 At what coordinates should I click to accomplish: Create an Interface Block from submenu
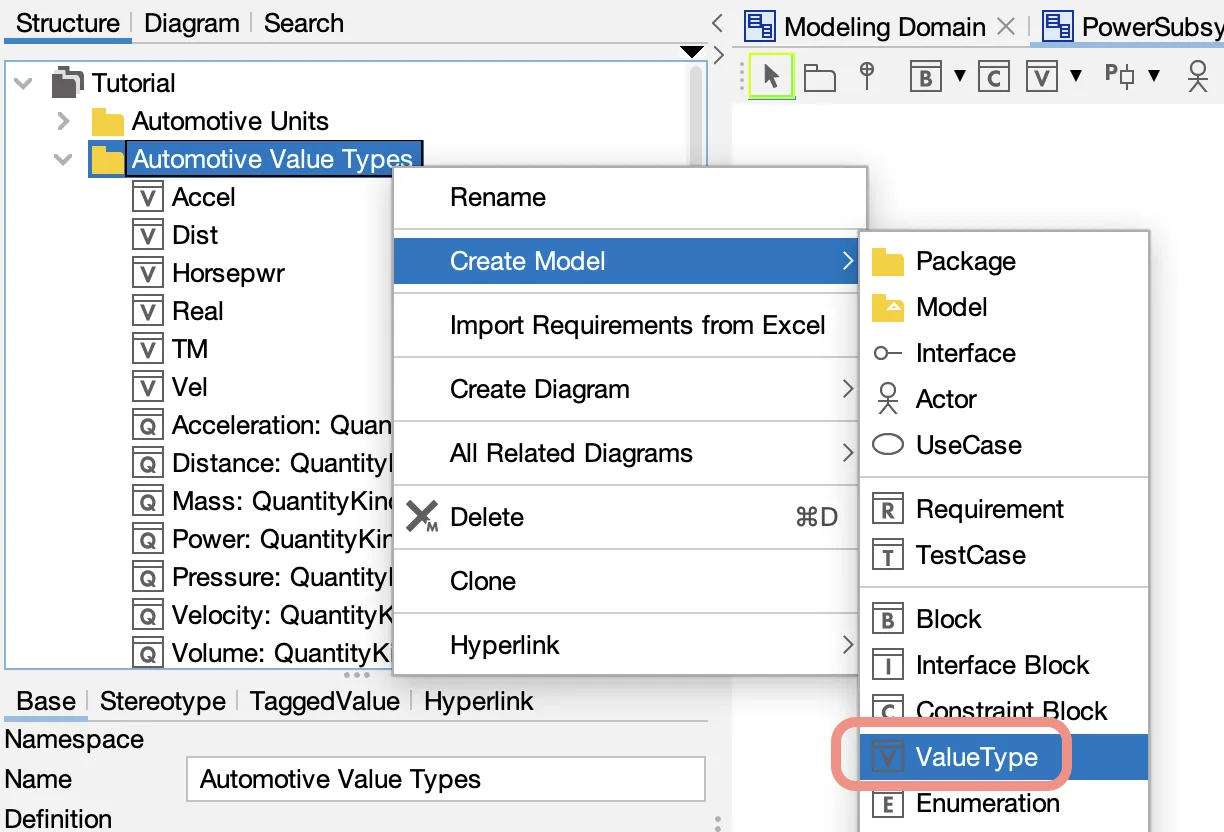(1004, 665)
